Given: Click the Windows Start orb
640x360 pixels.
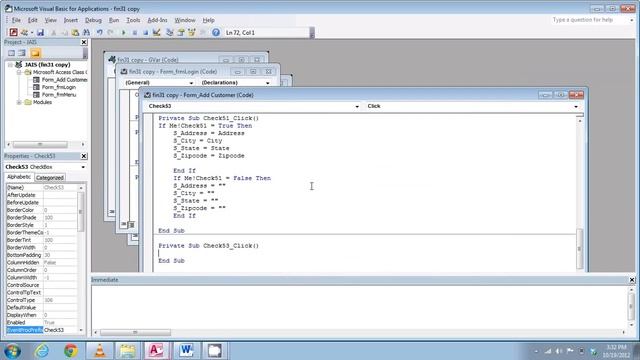Looking at the screenshot, I should coord(12,351).
